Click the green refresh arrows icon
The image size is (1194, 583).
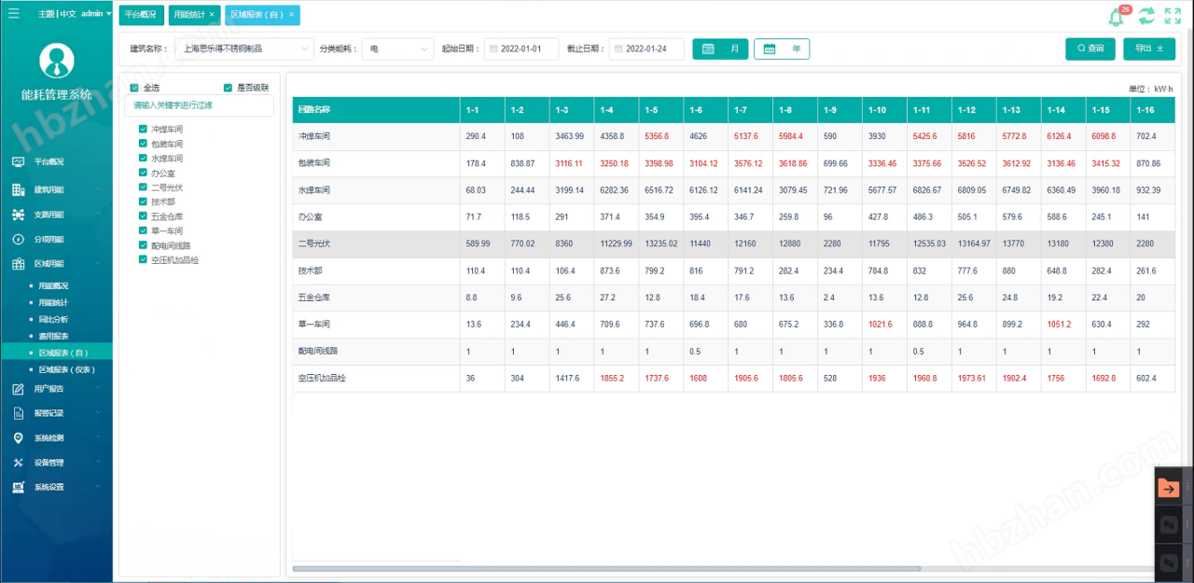coord(1146,16)
